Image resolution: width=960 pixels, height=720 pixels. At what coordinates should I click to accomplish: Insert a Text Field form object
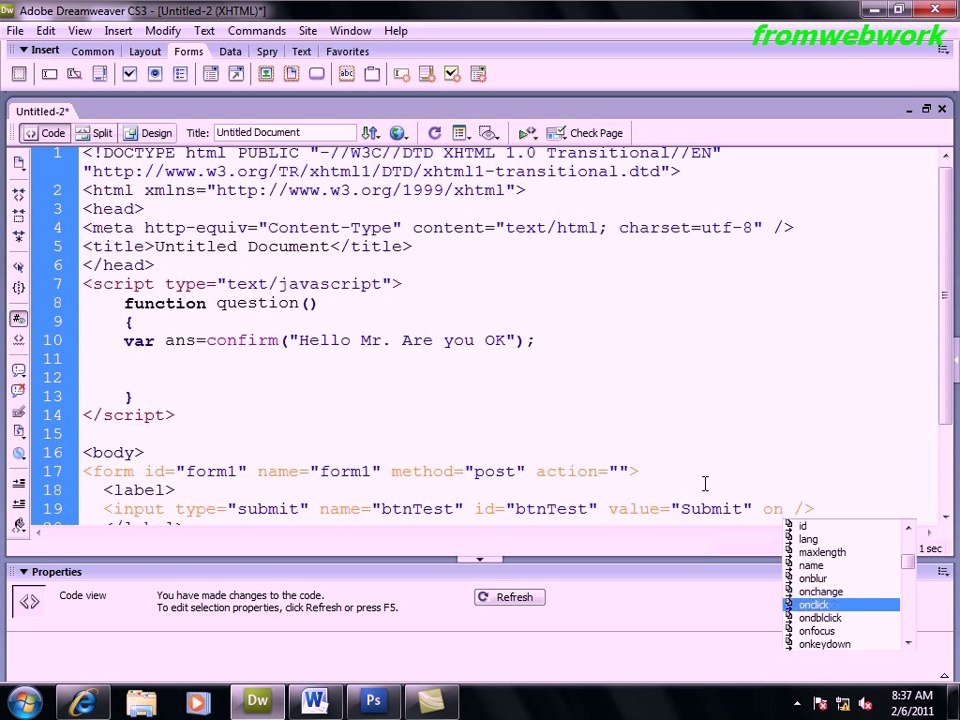pyautogui.click(x=50, y=74)
